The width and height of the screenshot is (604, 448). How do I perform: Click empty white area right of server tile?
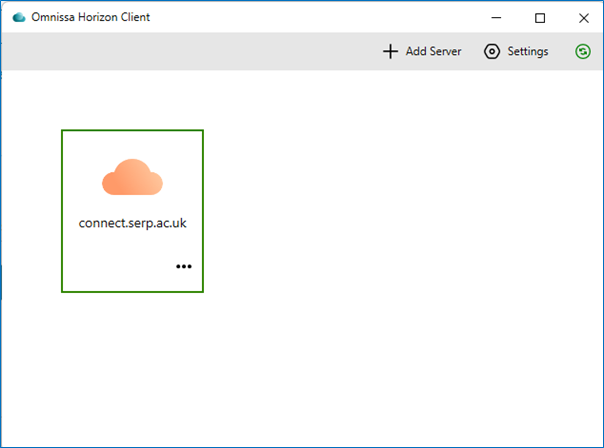pos(401,212)
